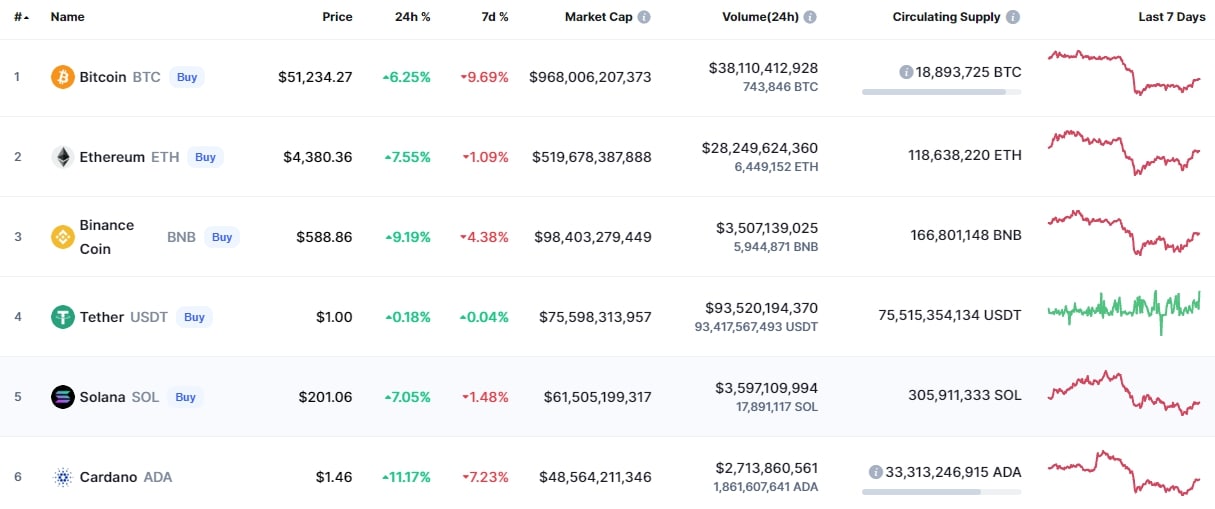Click info icon beside Bitcoin circulating supply

point(906,72)
